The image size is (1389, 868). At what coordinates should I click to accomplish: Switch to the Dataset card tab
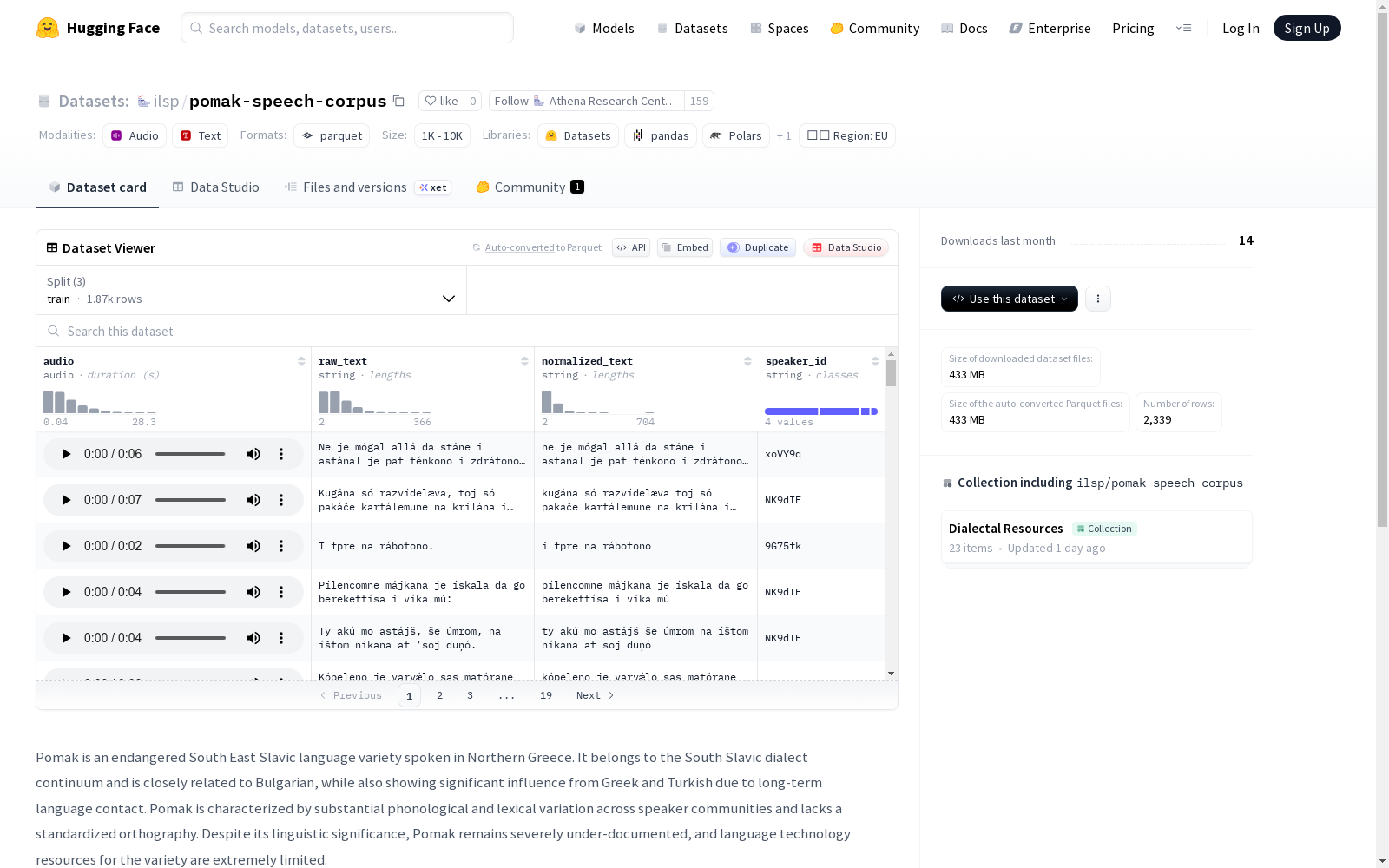click(x=97, y=187)
